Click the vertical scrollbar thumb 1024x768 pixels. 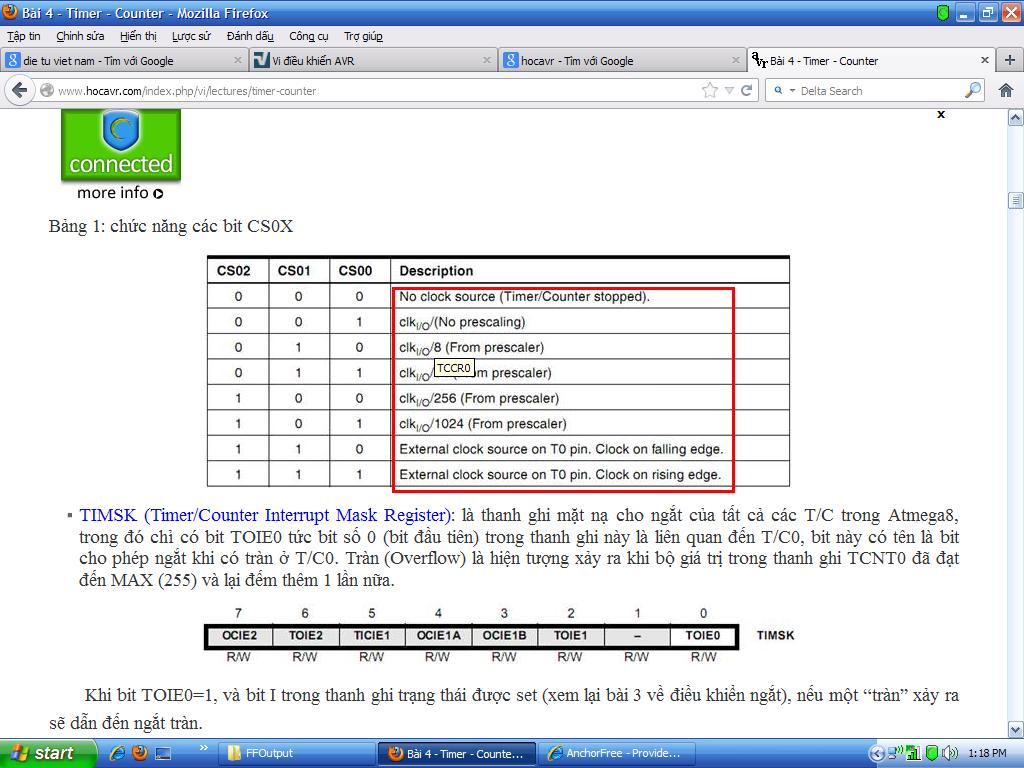point(1016,200)
